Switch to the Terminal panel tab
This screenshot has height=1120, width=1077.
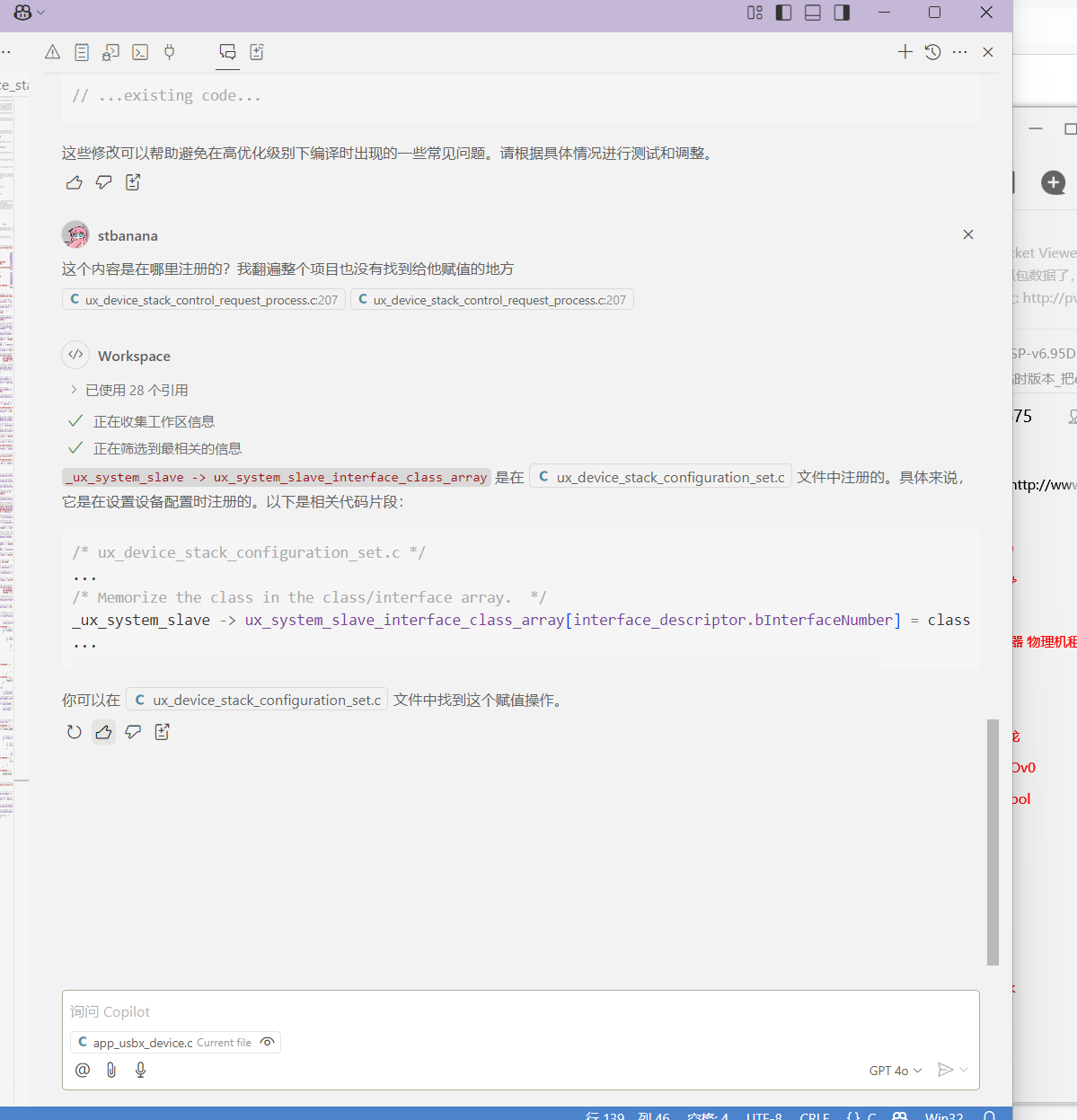(140, 52)
